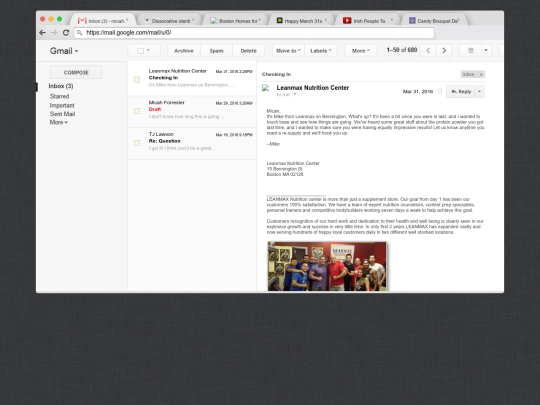This screenshot has width=540, height=405.
Task: Open Inbox (3) in the sidebar
Action: tap(61, 86)
